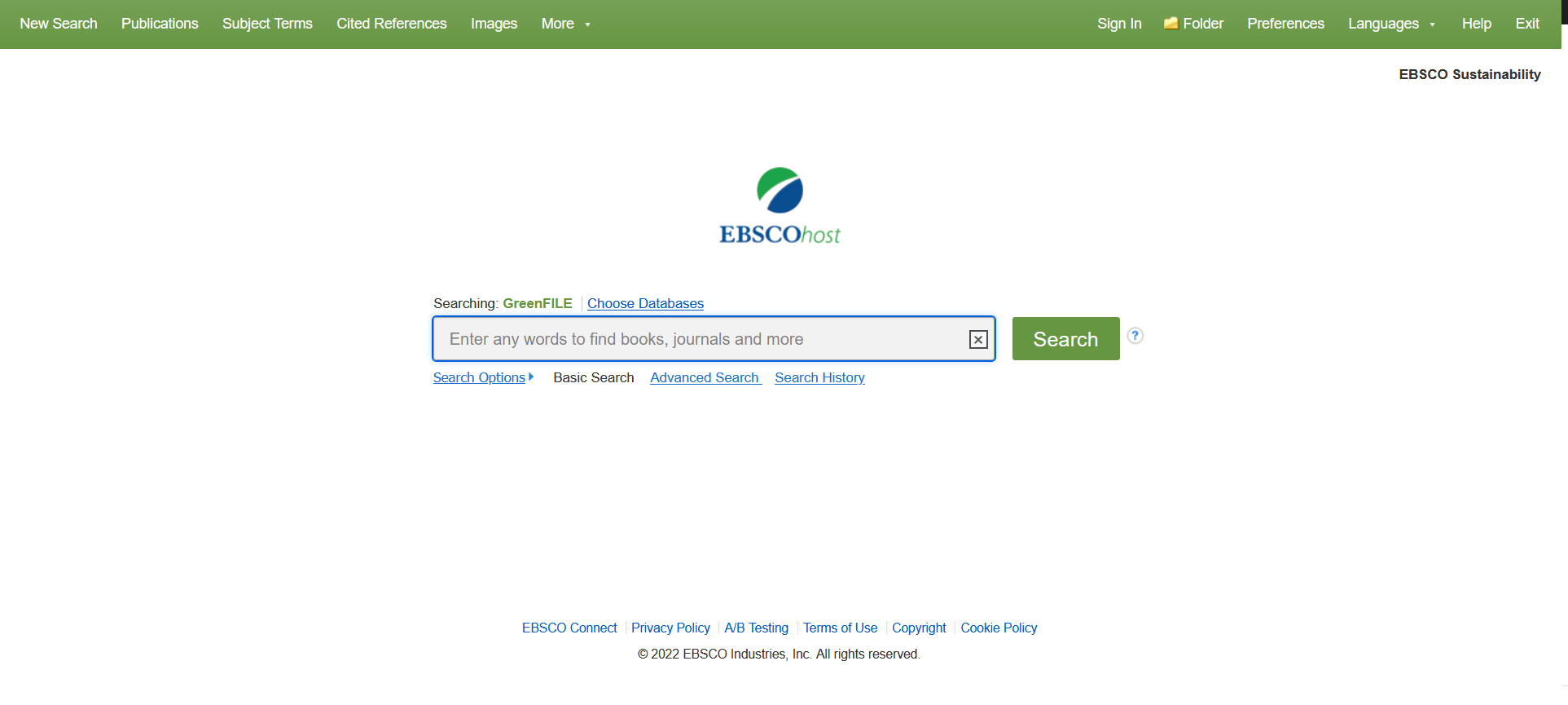Image resolution: width=1568 pixels, height=705 pixels.
Task: Click the green Search button
Action: 1065,339
